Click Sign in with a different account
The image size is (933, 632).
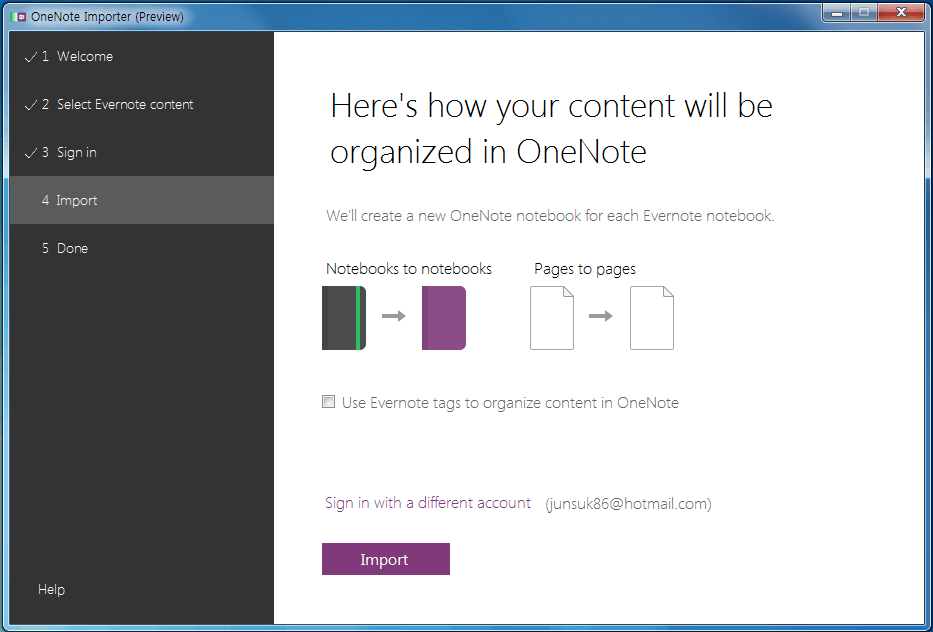coord(428,503)
